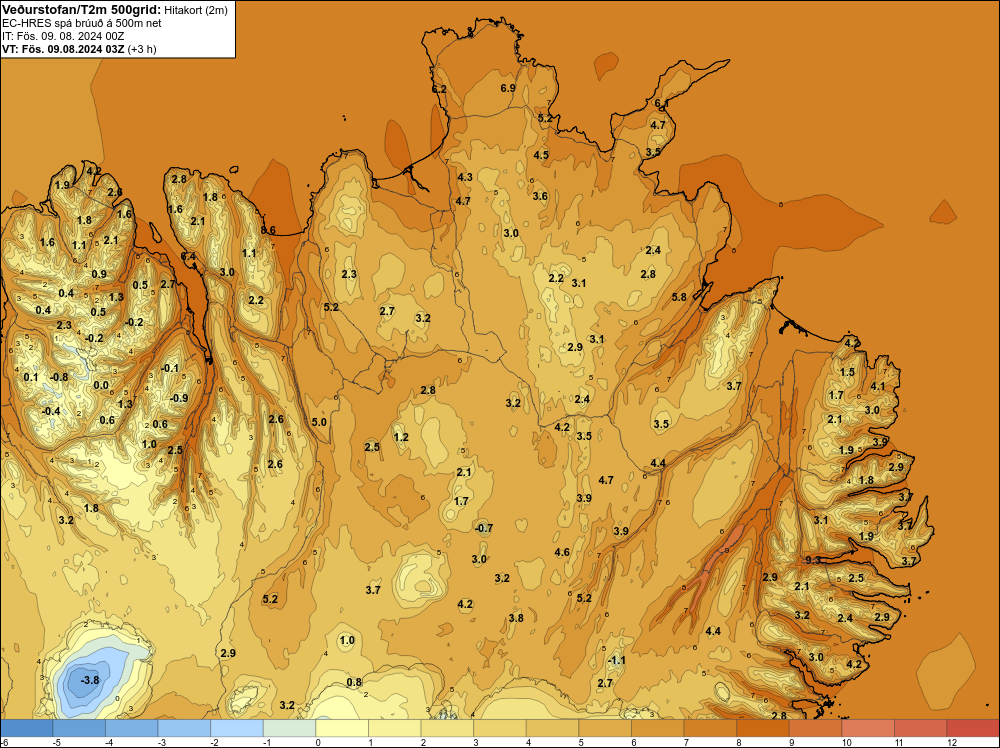Click the 12 tick label on color scale
Viewport: 1000px width, 748px height.
coord(952,742)
